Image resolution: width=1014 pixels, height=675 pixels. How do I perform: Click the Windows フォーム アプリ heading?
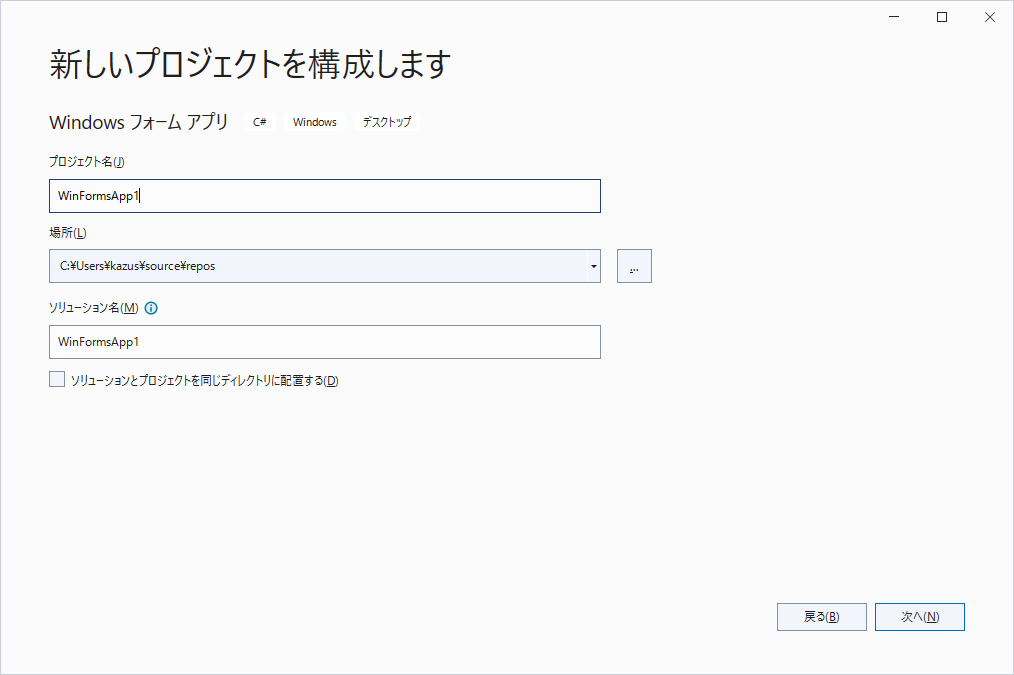pyautogui.click(x=139, y=122)
